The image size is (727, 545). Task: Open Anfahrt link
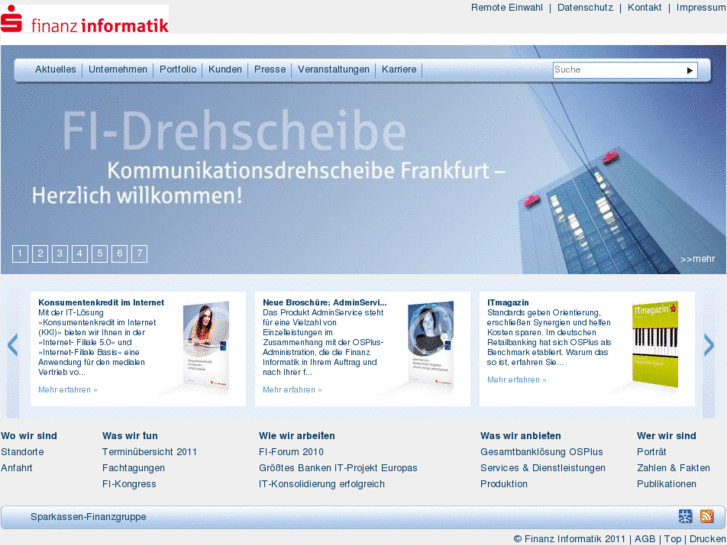pyautogui.click(x=17, y=468)
